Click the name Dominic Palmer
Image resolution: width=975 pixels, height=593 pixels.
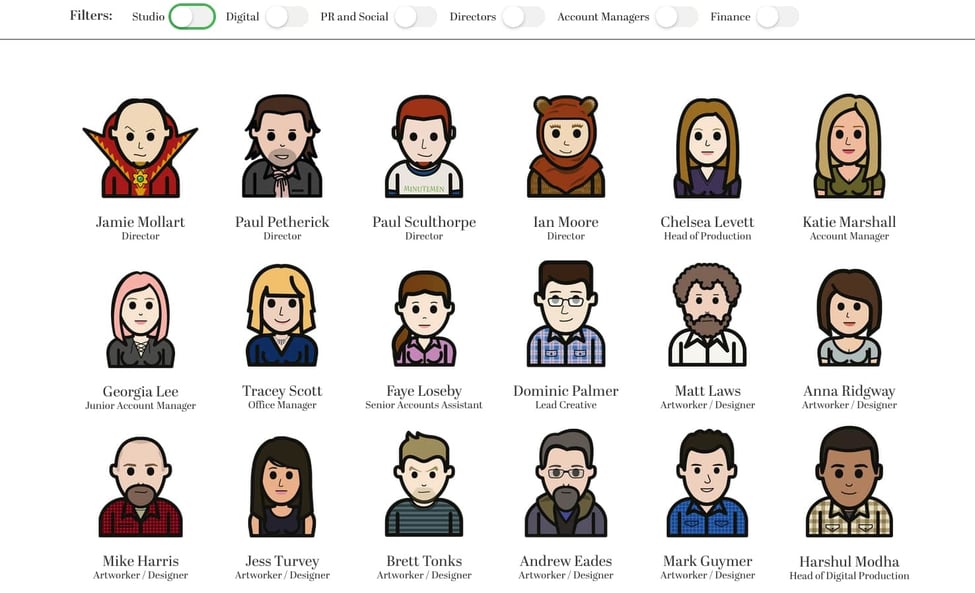coord(566,391)
